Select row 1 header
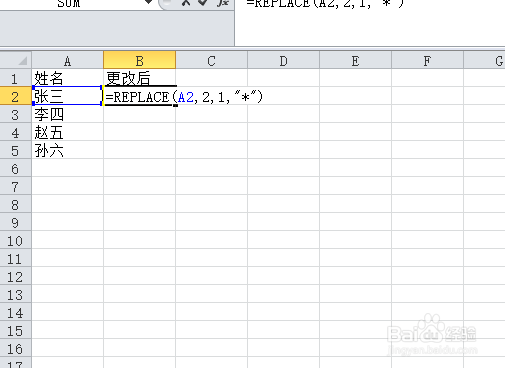The height and width of the screenshot is (368, 505). coord(16,78)
